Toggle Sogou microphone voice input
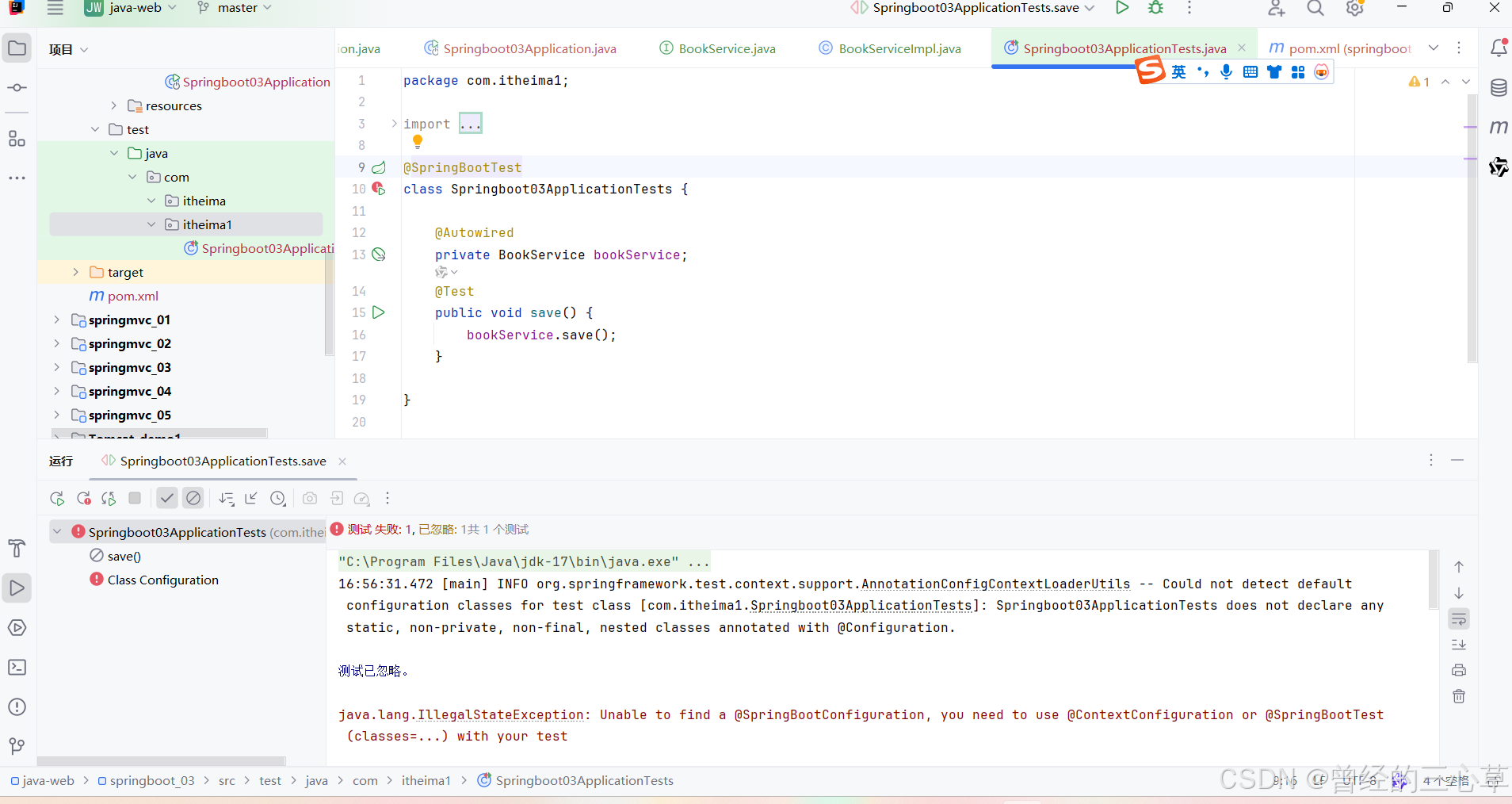The height and width of the screenshot is (804, 1512). pyautogui.click(x=1227, y=72)
